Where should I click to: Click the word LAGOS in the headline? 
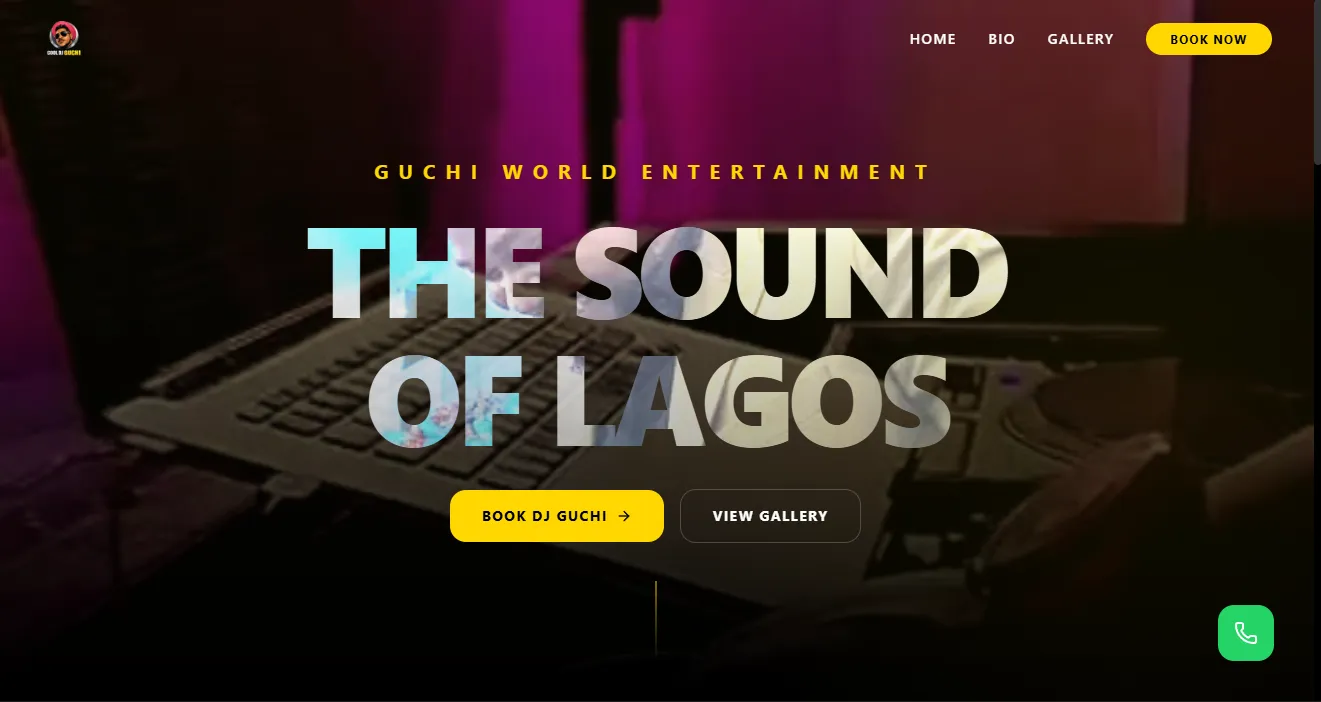(751, 400)
